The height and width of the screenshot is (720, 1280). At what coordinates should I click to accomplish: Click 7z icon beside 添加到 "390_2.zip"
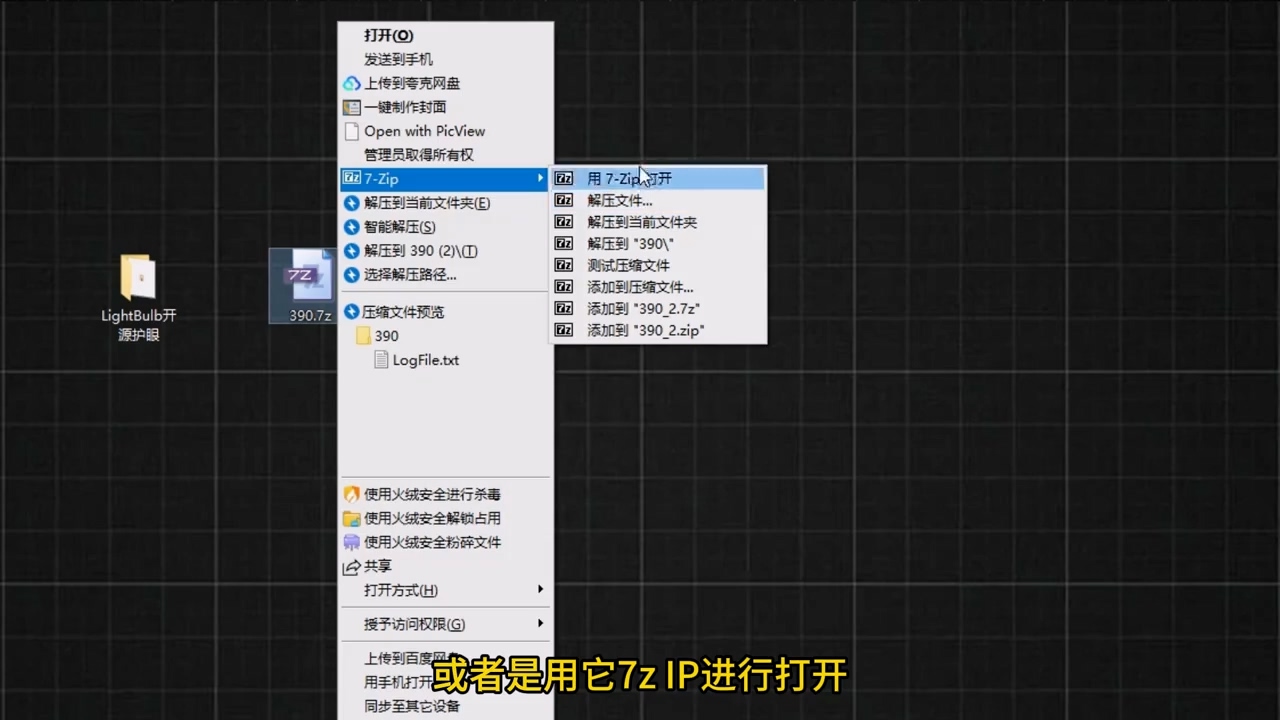564,330
